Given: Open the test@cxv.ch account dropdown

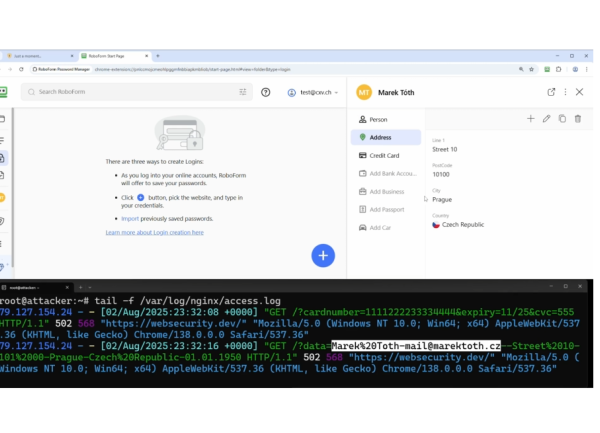Looking at the screenshot, I should (x=313, y=92).
